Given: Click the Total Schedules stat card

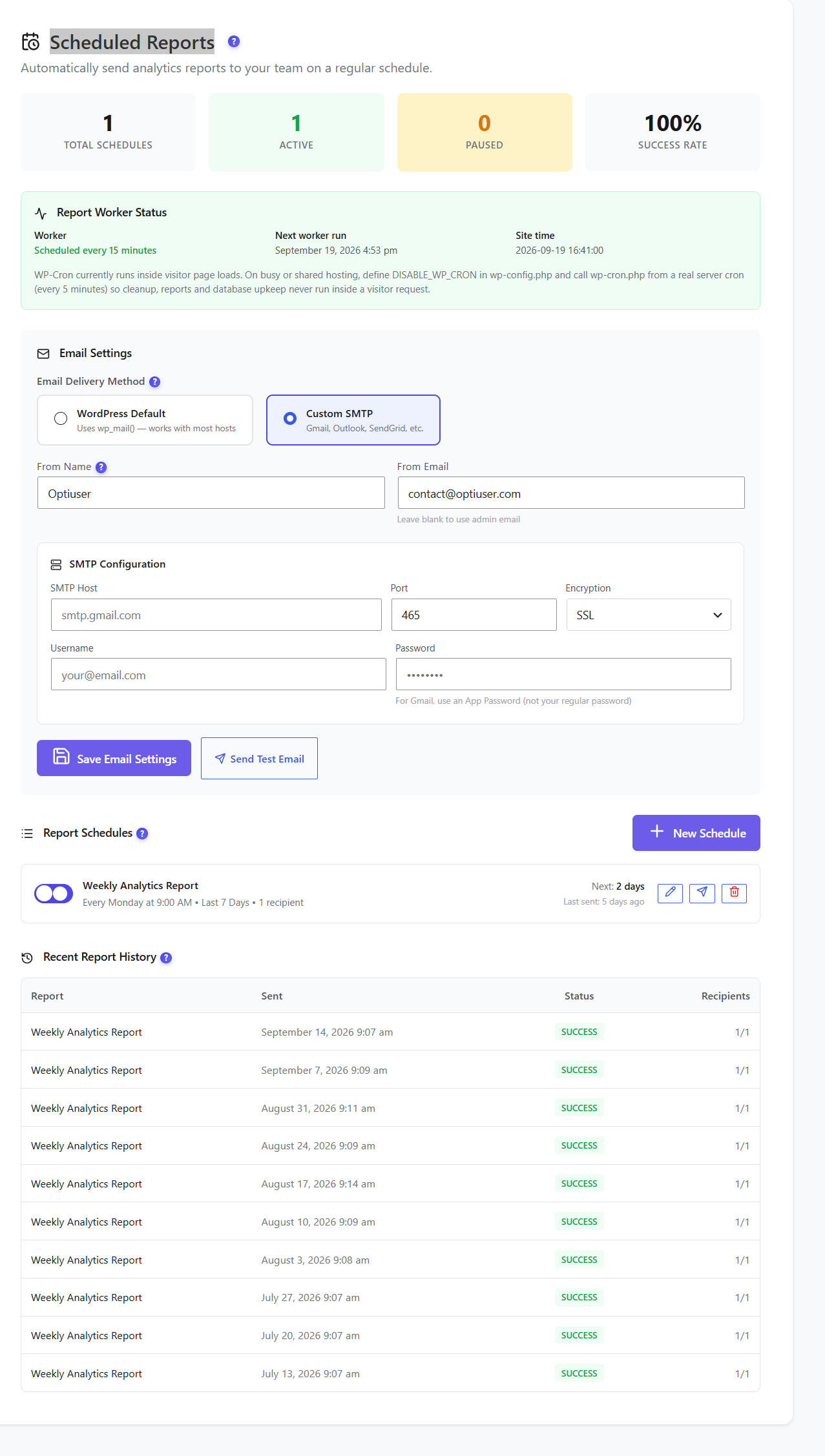Looking at the screenshot, I should tap(108, 132).
